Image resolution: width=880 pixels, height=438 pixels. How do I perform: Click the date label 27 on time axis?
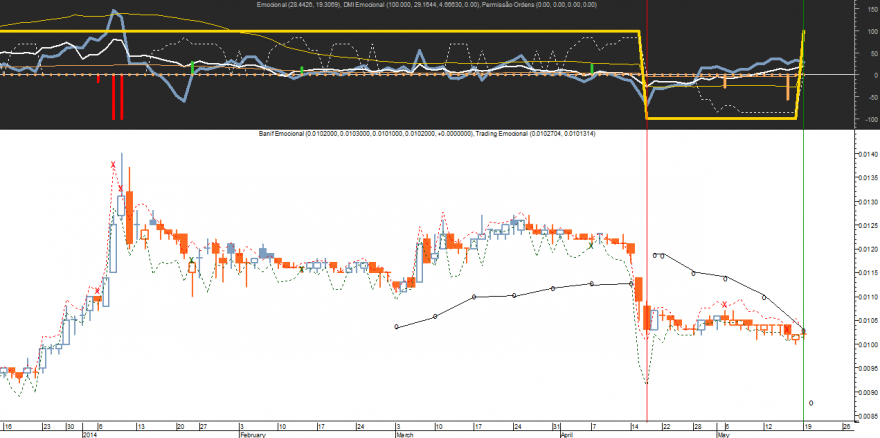[203, 426]
